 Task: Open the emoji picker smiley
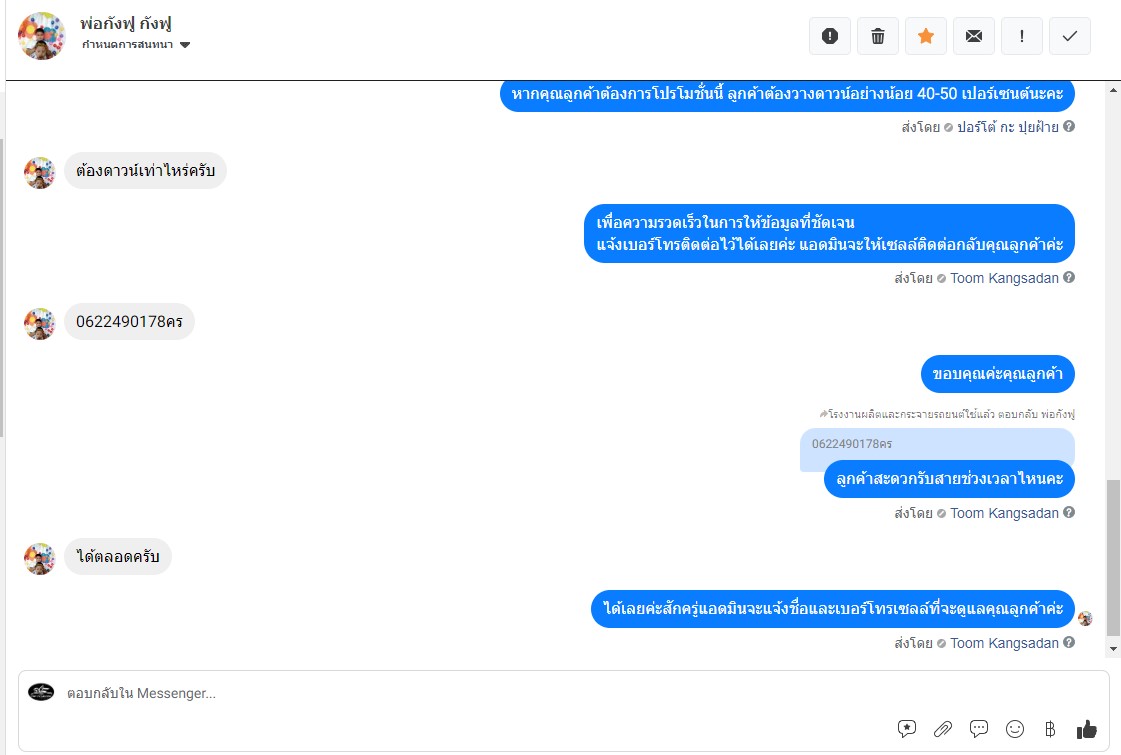[1014, 729]
